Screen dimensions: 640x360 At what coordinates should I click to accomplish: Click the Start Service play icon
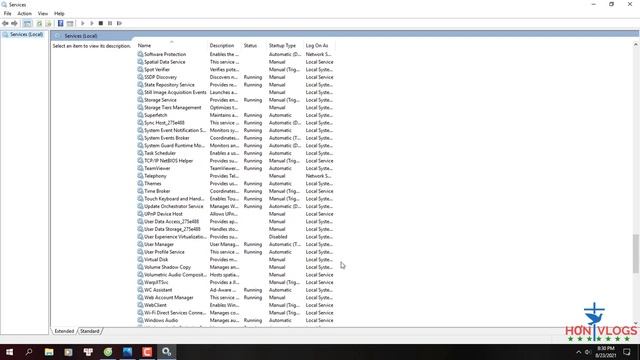pyautogui.click(x=82, y=23)
